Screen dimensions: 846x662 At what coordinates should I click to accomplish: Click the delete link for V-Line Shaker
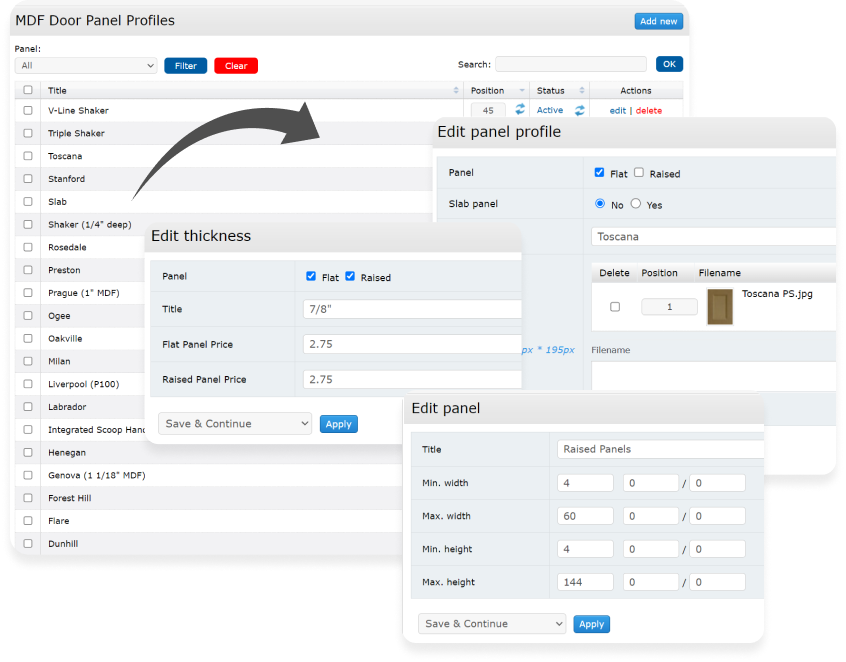pyautogui.click(x=648, y=111)
